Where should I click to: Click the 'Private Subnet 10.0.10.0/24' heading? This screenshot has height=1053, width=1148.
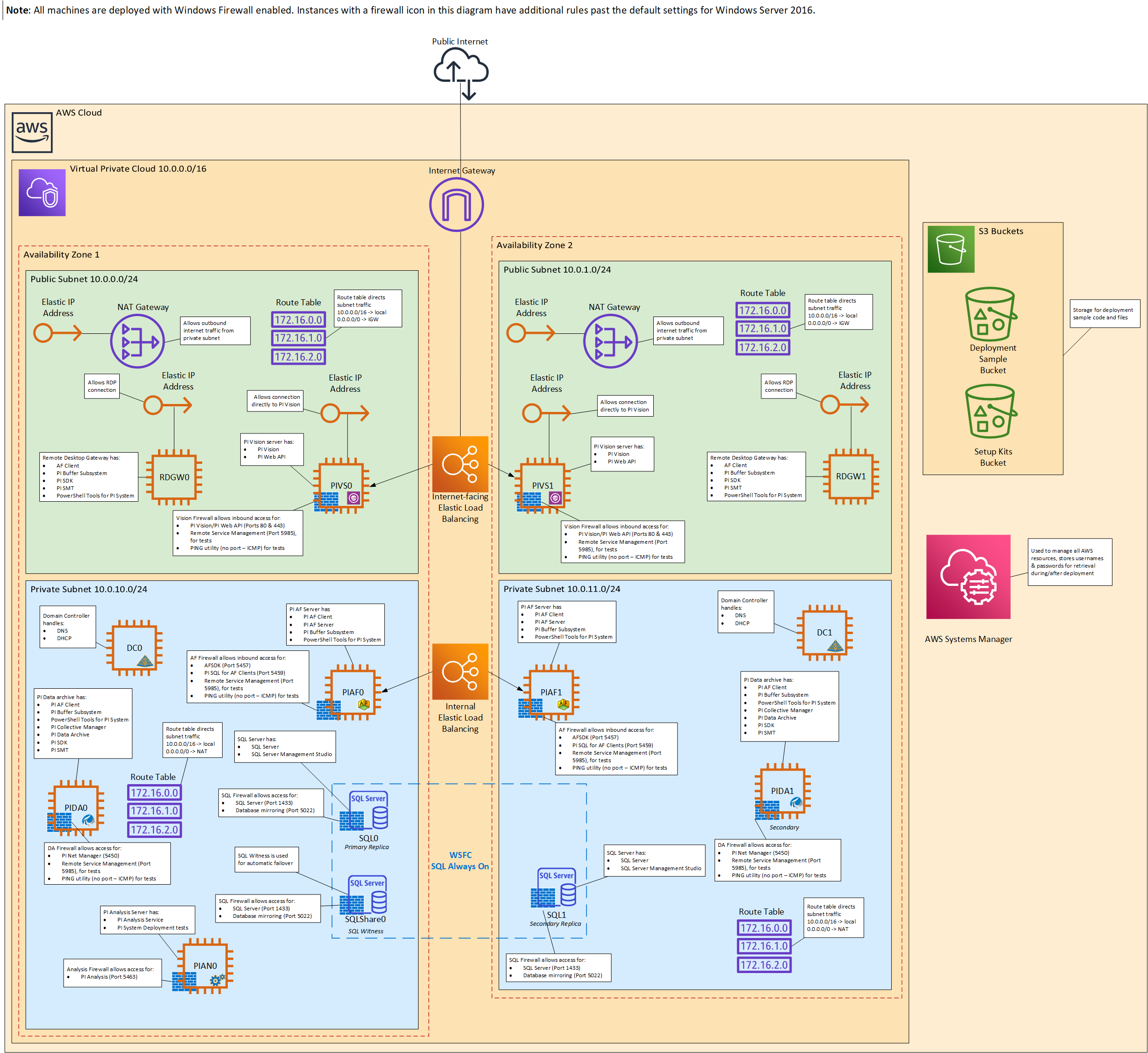tap(89, 589)
